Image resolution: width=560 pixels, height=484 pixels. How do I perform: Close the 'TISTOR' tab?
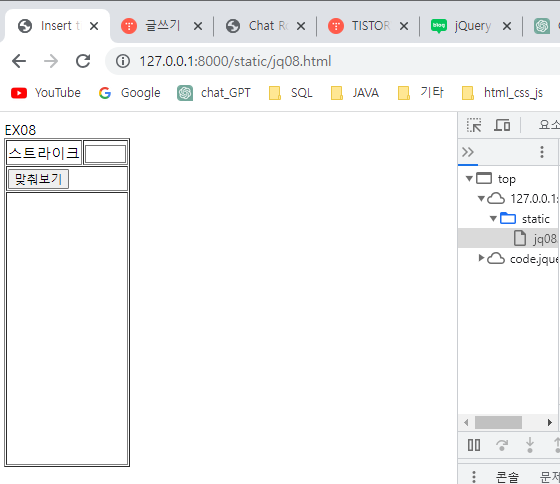click(404, 26)
